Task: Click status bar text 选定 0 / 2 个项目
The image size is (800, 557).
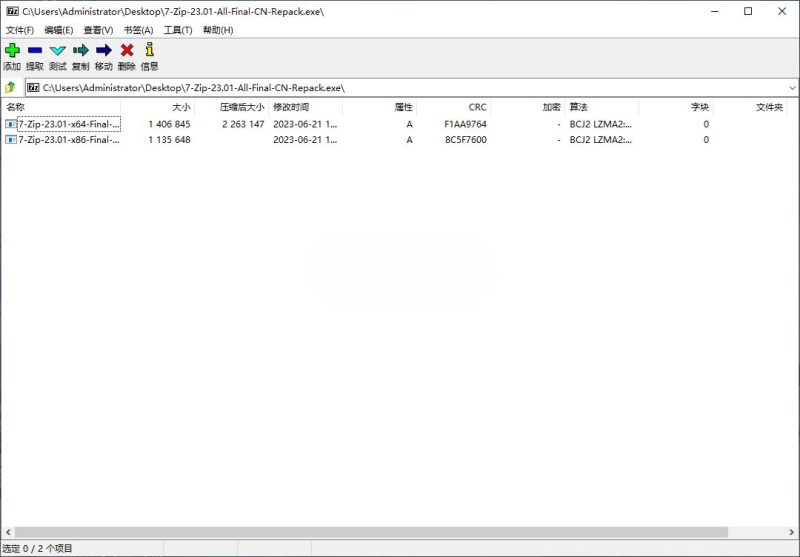Action: pos(37,549)
